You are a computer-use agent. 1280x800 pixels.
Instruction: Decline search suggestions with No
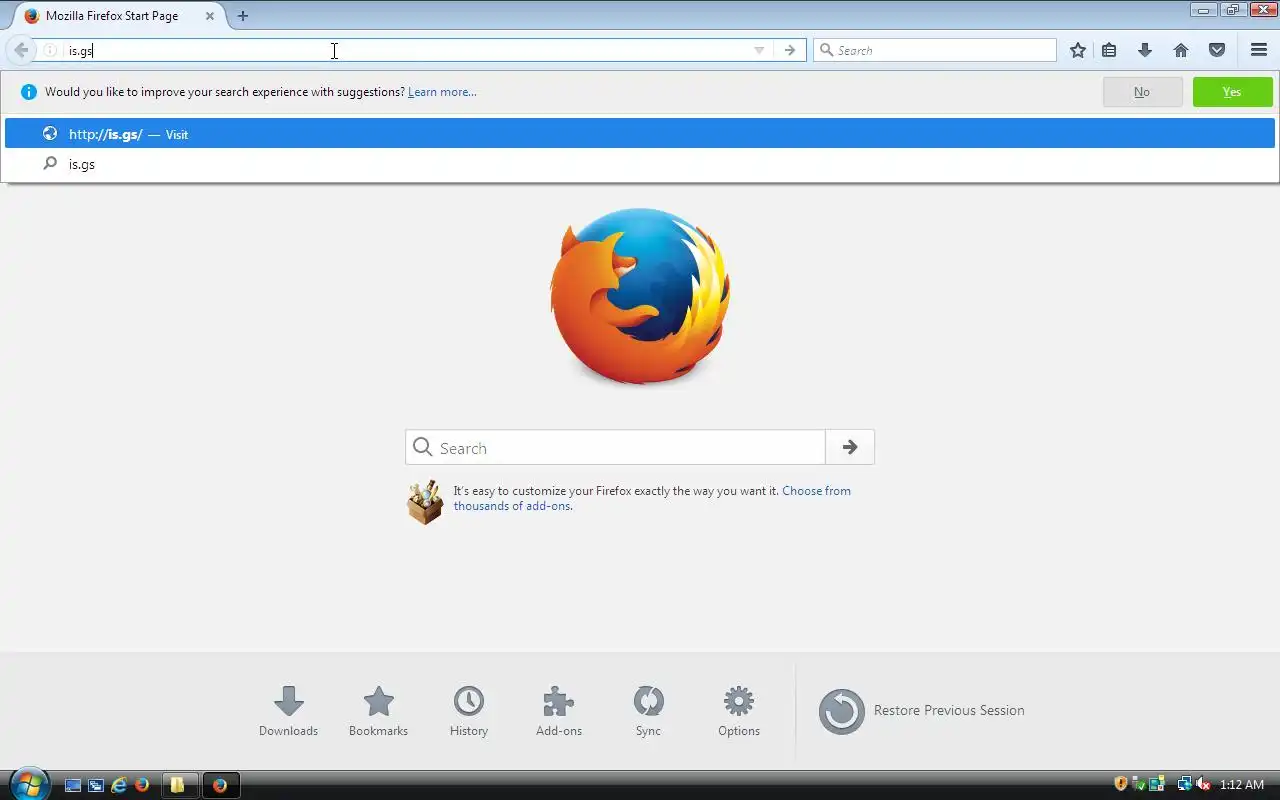pos(1142,92)
